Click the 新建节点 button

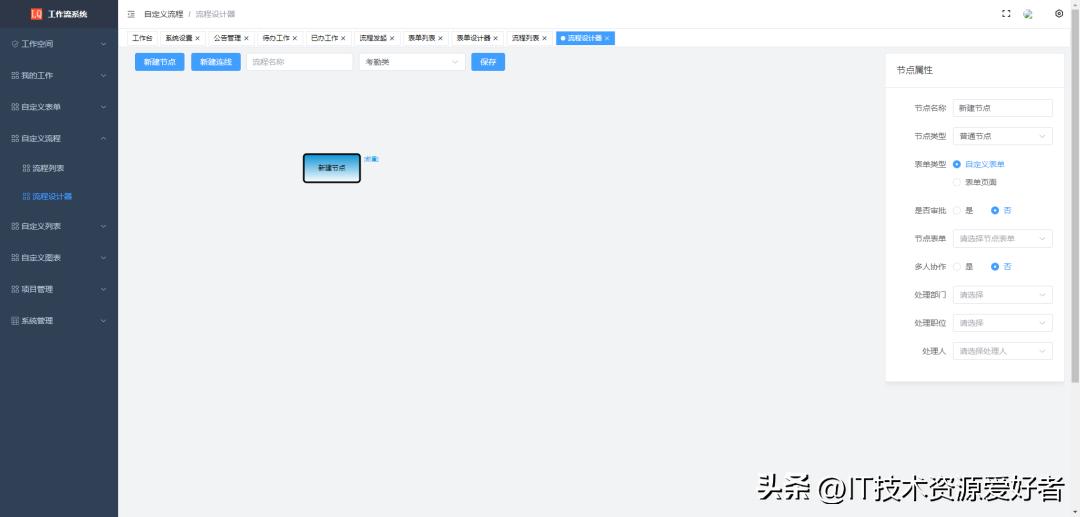pyautogui.click(x=159, y=62)
